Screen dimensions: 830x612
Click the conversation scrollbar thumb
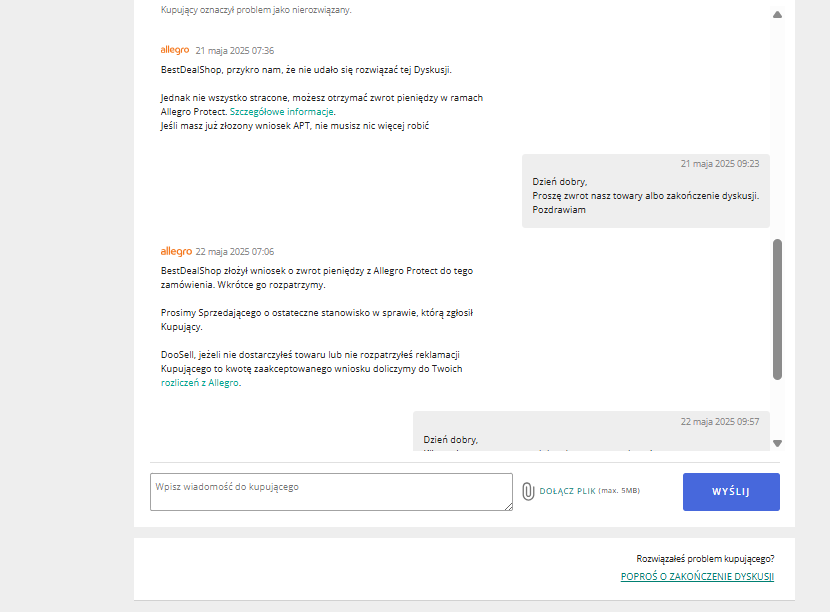pyautogui.click(x=777, y=308)
